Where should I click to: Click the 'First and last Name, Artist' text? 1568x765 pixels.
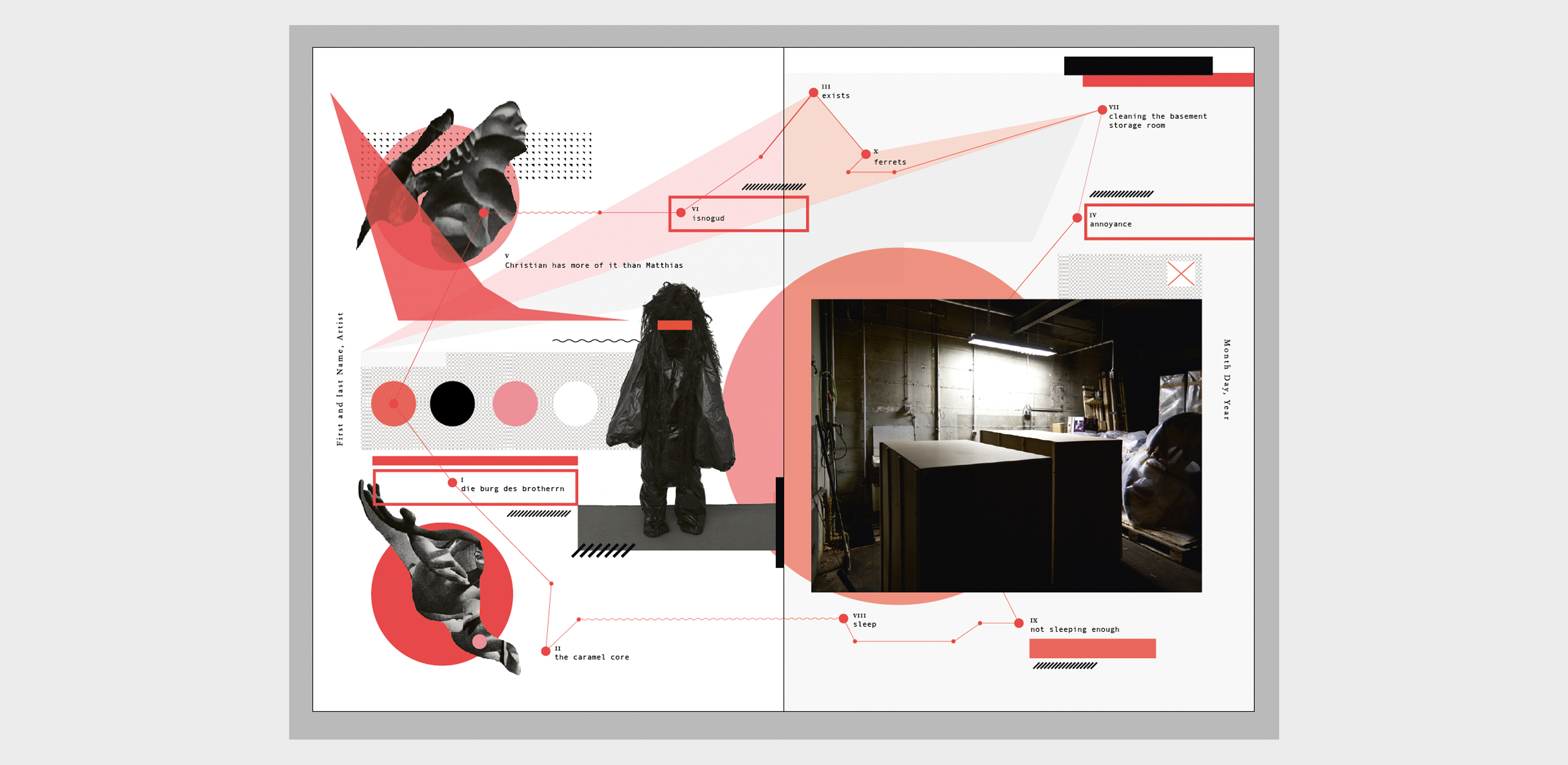(340, 378)
